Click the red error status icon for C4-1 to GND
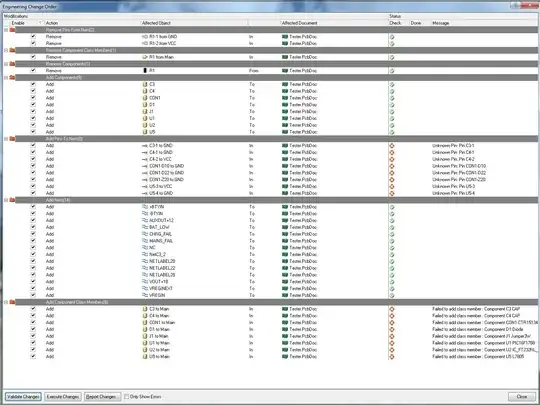The image size is (540, 405). pyautogui.click(x=392, y=152)
